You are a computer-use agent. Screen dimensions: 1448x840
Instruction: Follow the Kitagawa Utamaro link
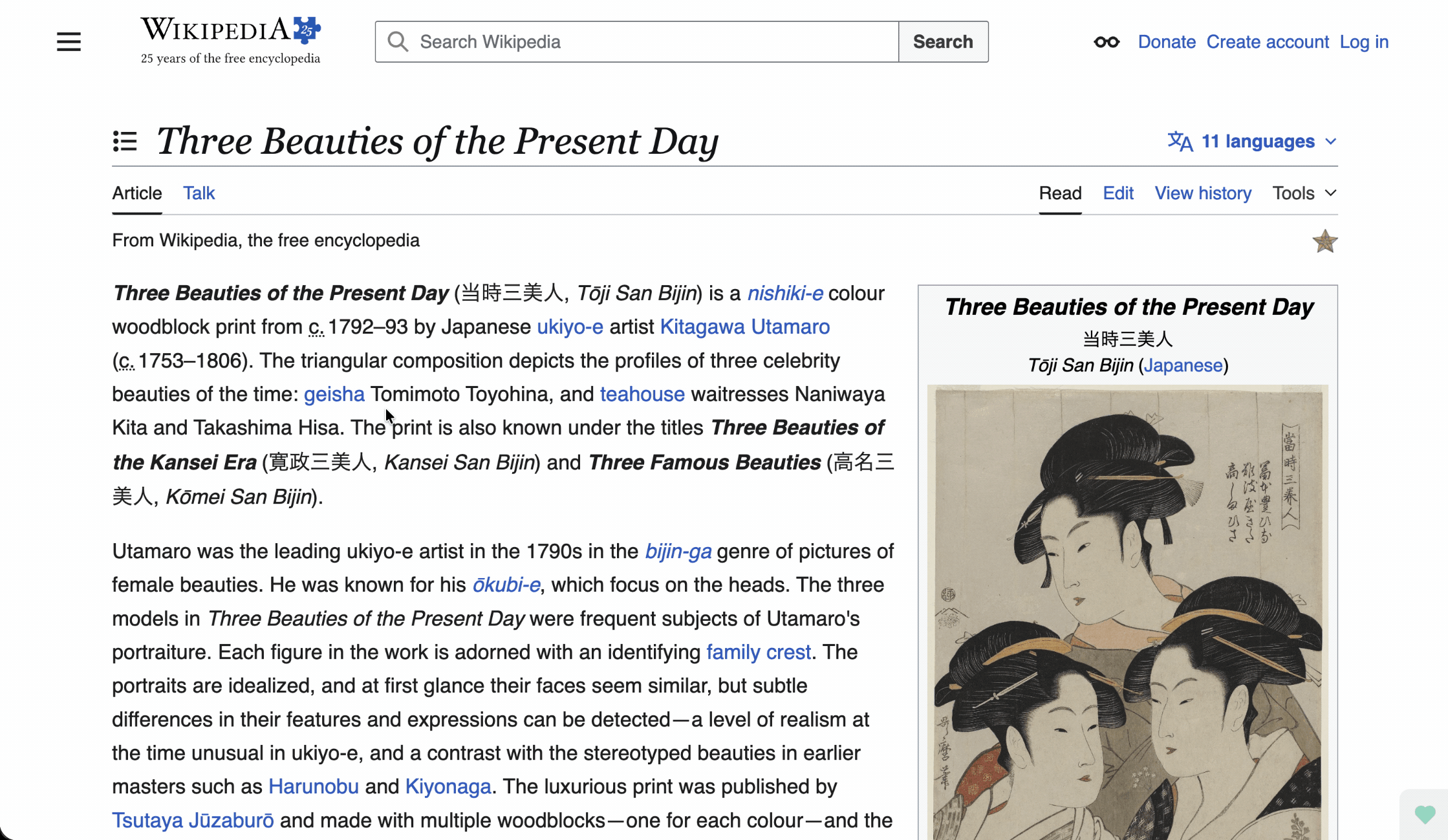click(744, 327)
